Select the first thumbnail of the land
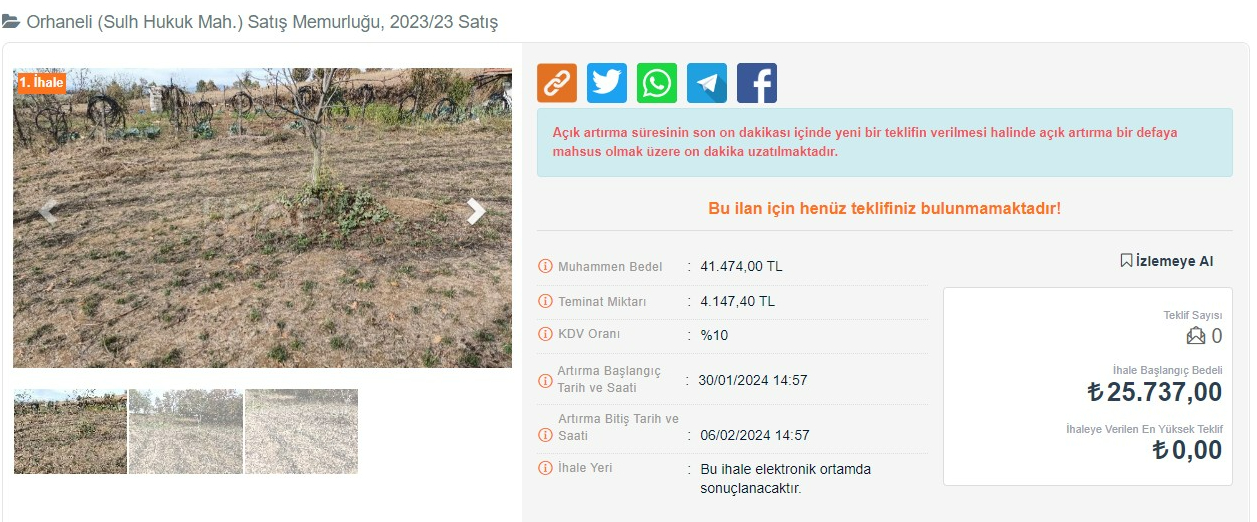This screenshot has width=1257, height=522. [x=70, y=431]
